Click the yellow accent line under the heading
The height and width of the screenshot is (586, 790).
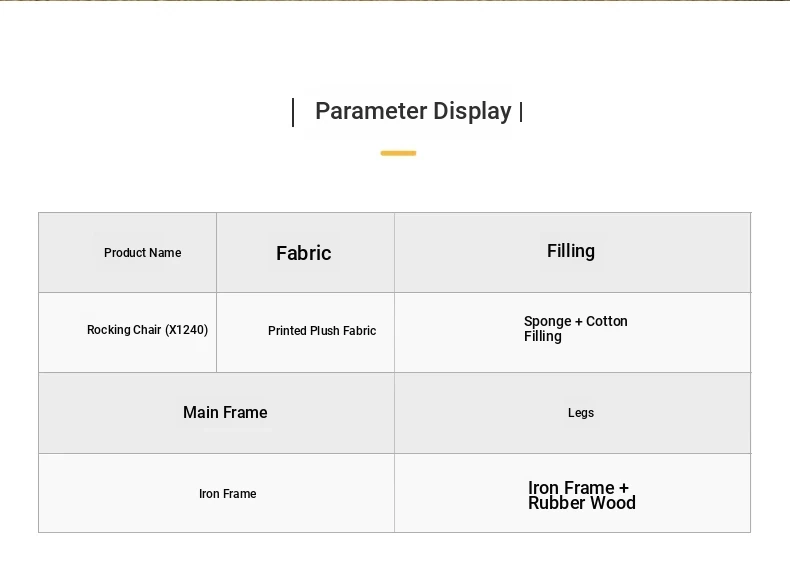click(x=398, y=153)
